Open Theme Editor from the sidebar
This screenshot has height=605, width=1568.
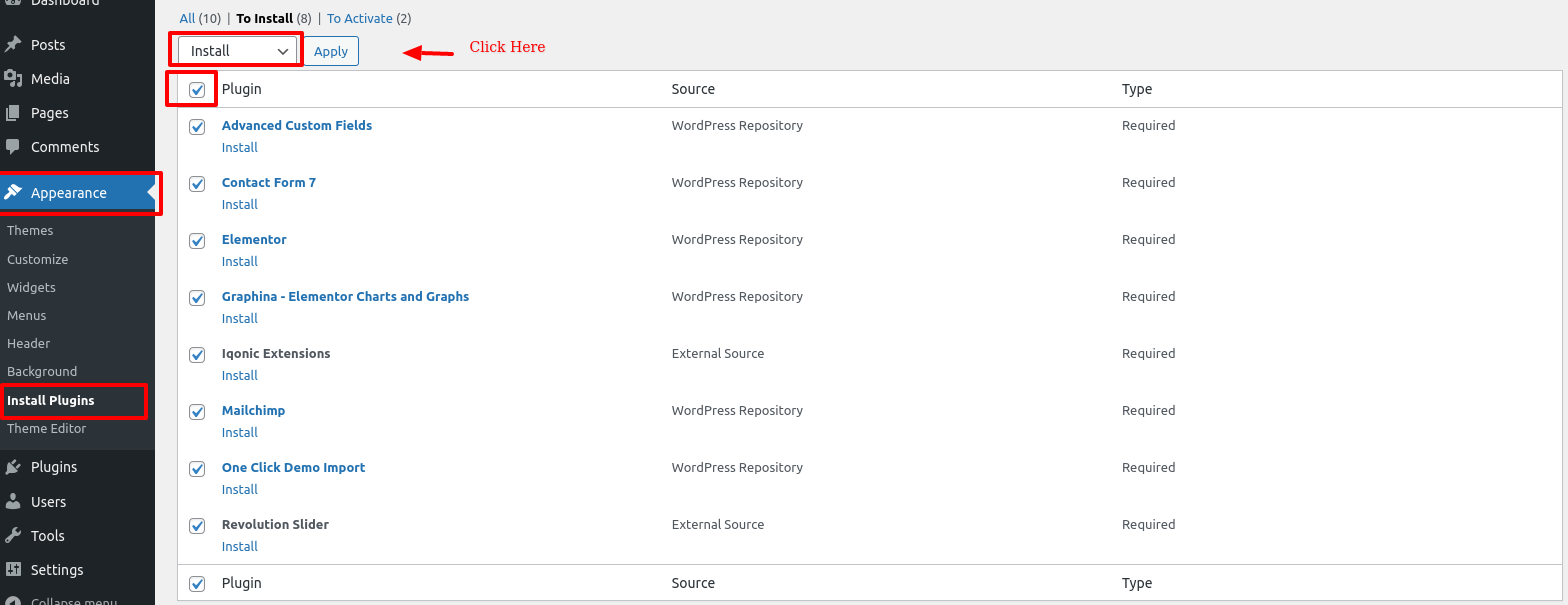click(47, 428)
